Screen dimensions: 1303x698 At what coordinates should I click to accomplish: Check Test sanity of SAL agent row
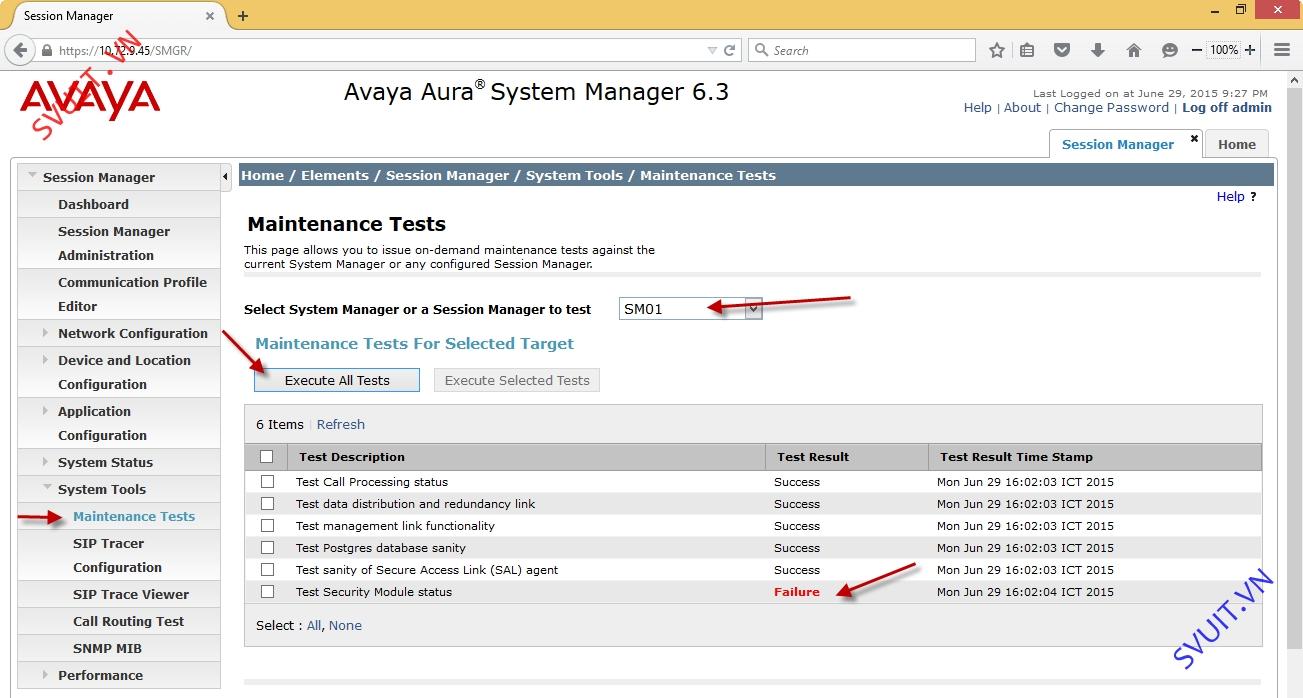(267, 569)
